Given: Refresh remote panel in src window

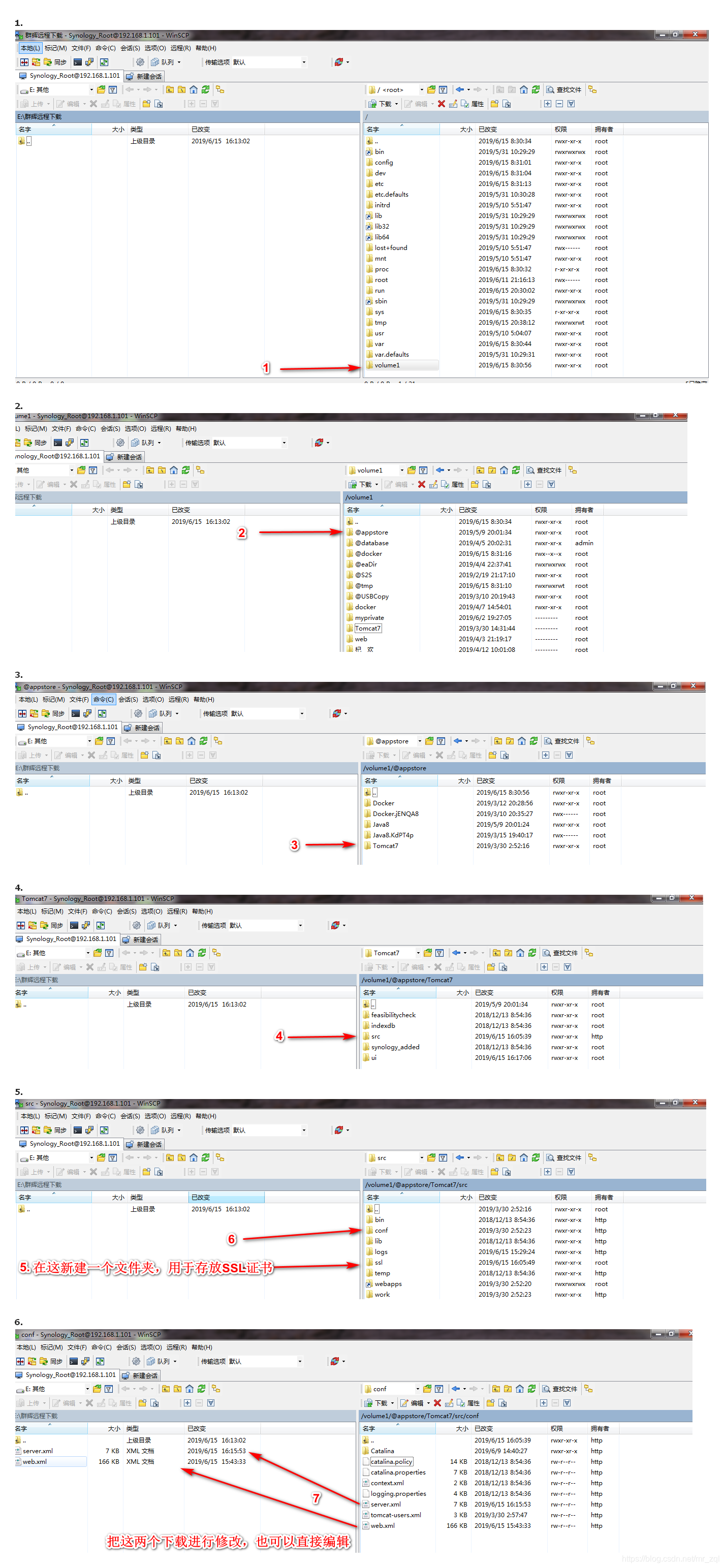Looking at the screenshot, I should [x=536, y=1158].
